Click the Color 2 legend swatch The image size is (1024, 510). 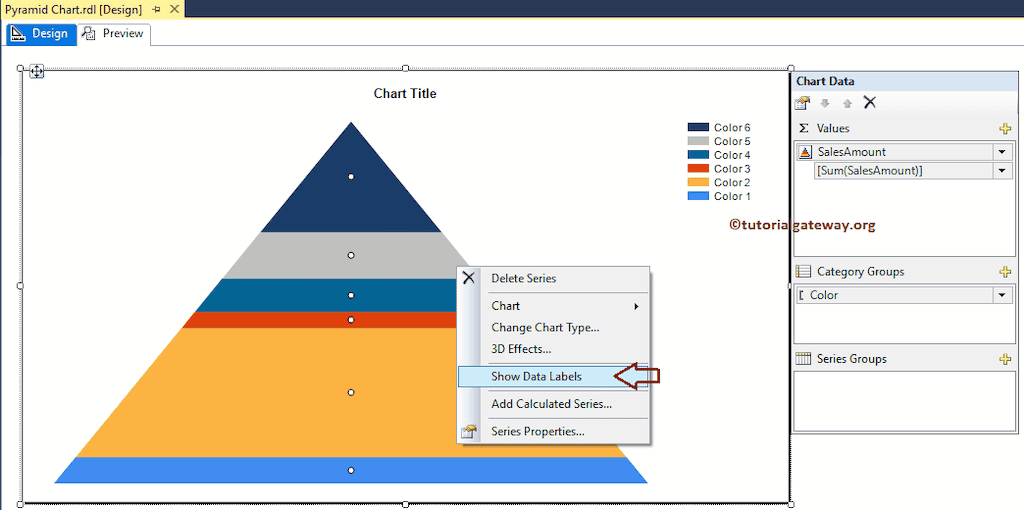[x=698, y=182]
